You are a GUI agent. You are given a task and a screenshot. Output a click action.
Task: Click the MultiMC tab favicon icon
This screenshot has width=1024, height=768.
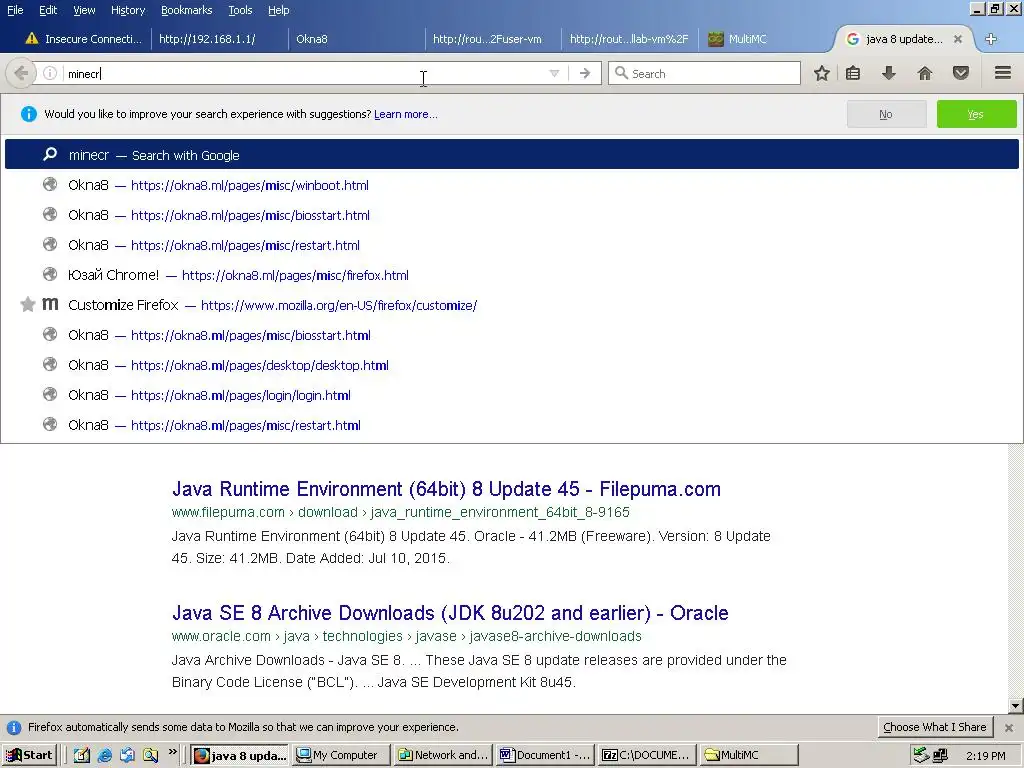click(716, 39)
